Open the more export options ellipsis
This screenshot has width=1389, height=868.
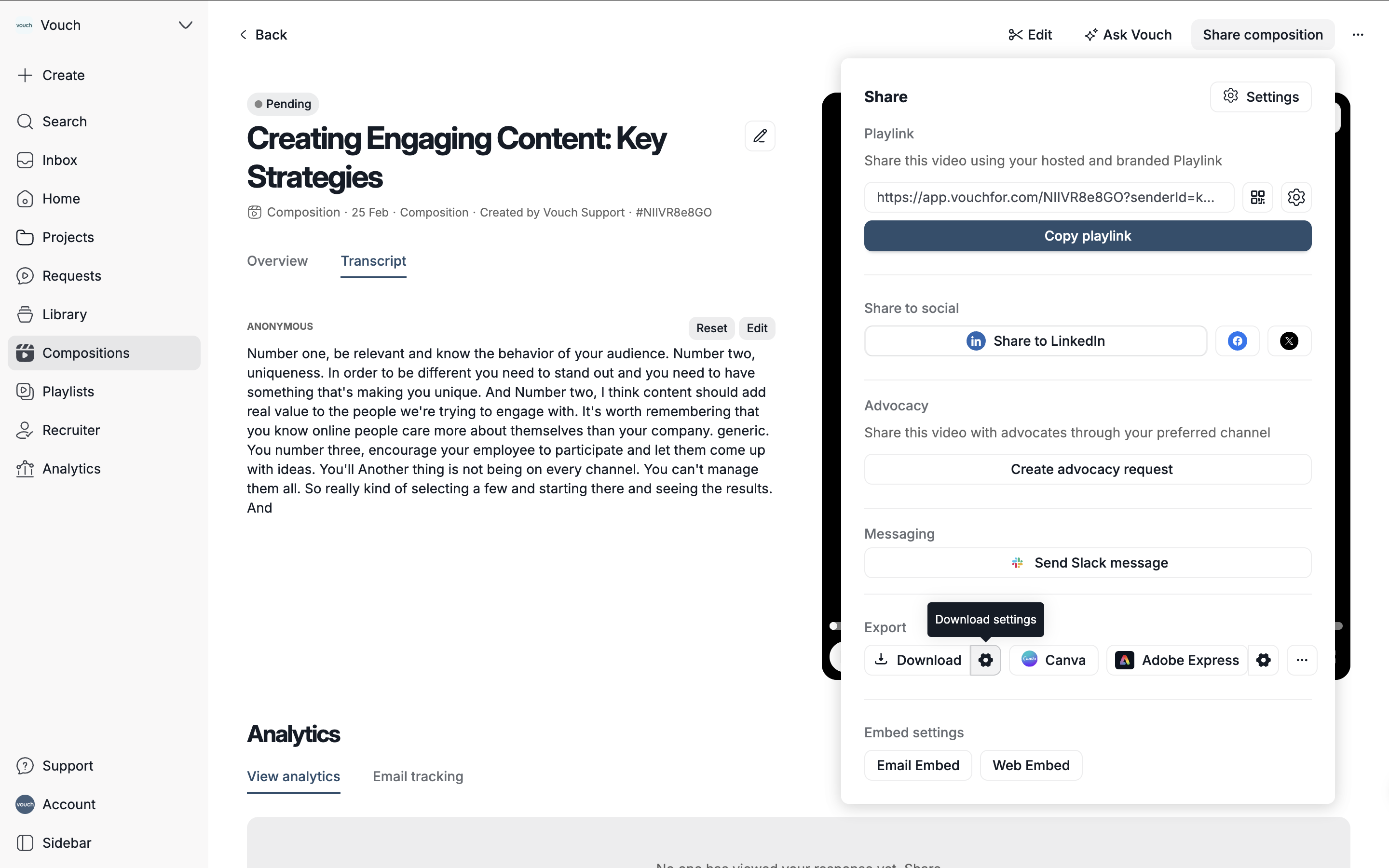pyautogui.click(x=1301, y=660)
